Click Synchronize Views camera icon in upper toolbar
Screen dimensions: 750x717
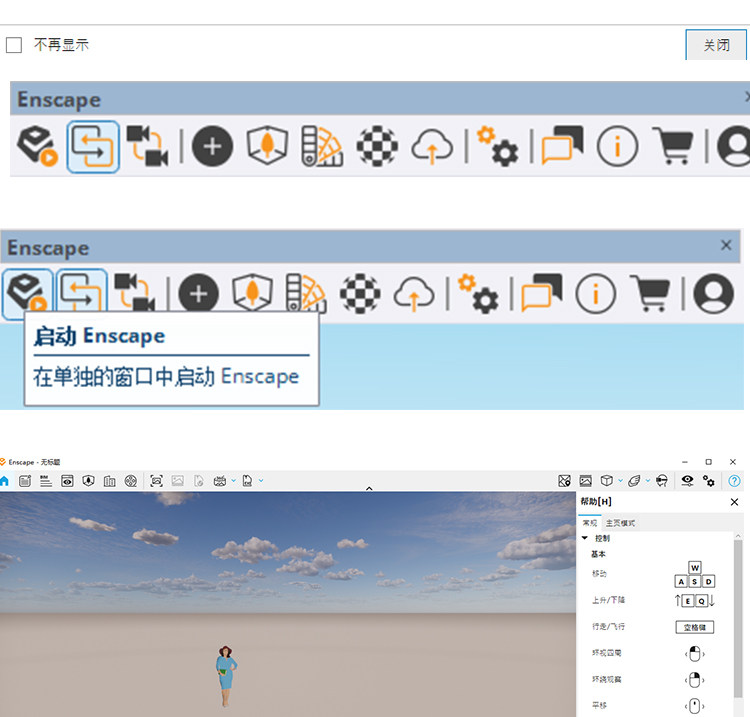pyautogui.click(x=147, y=146)
